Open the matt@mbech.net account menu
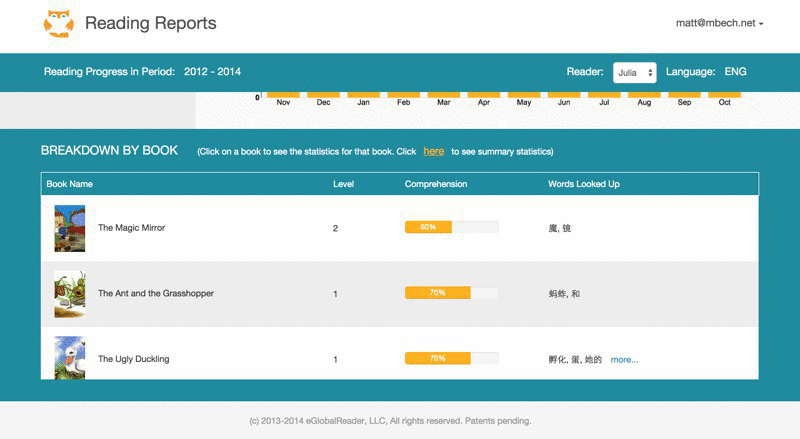Image resolution: width=800 pixels, height=439 pixels. click(x=720, y=23)
